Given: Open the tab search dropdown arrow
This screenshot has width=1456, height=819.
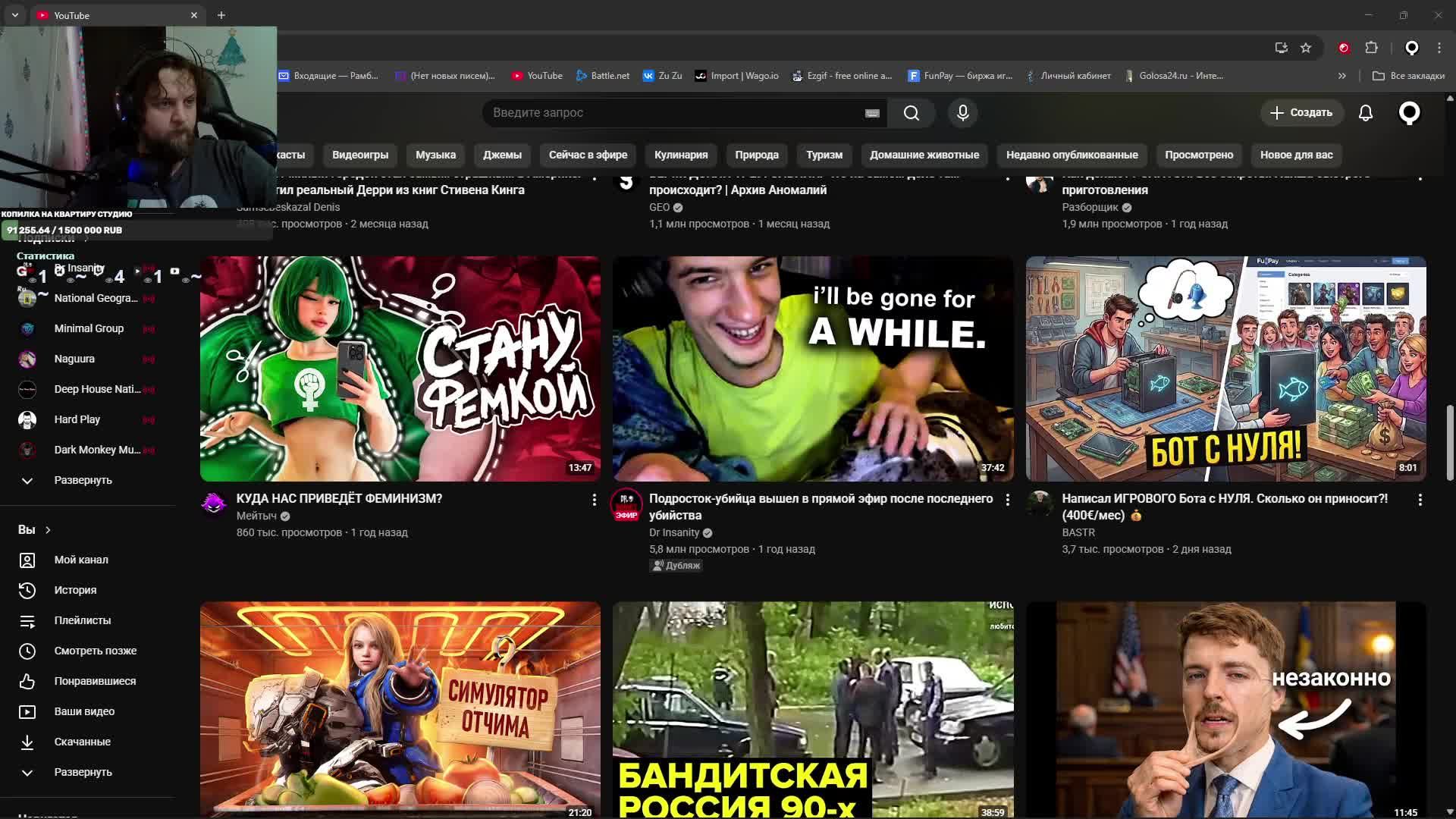Looking at the screenshot, I should point(15,15).
